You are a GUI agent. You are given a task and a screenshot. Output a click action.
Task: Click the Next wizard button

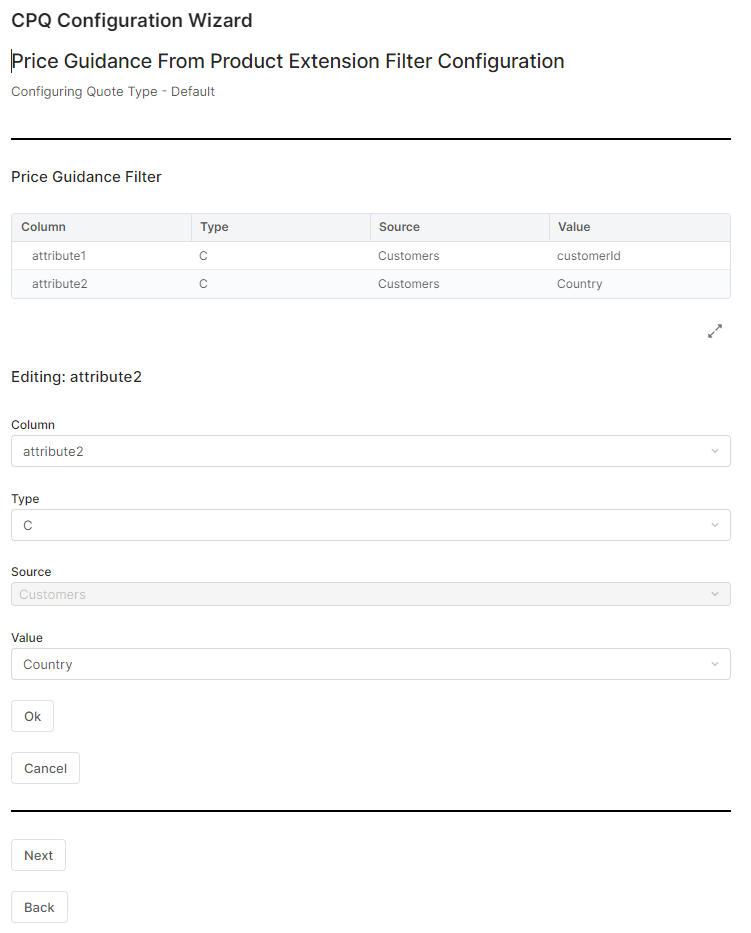pyautogui.click(x=38, y=855)
